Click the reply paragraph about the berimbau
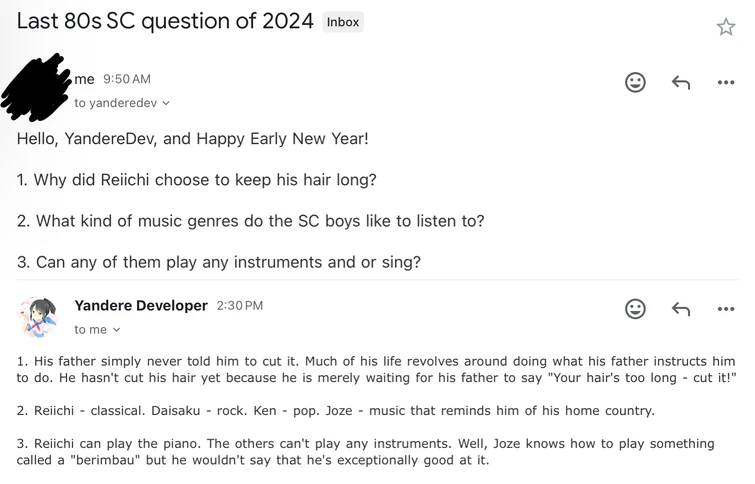Viewport: 755px width, 484px height. (x=365, y=452)
